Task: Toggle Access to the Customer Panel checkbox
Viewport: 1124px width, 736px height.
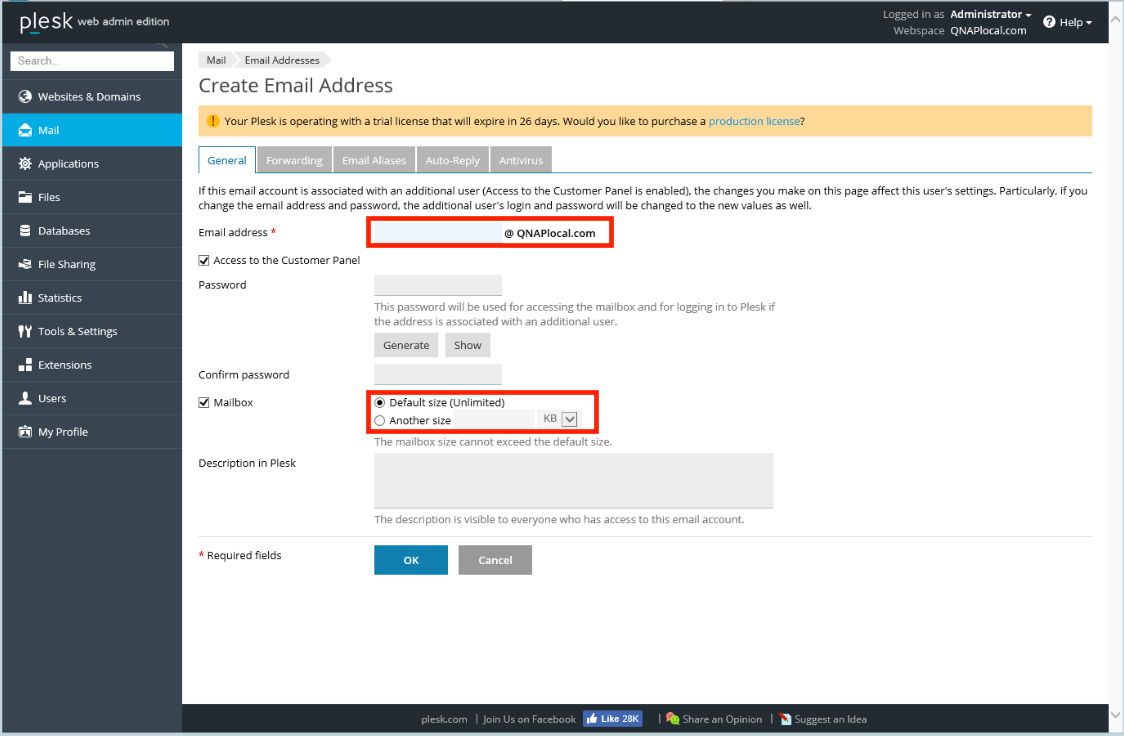Action: (204, 260)
